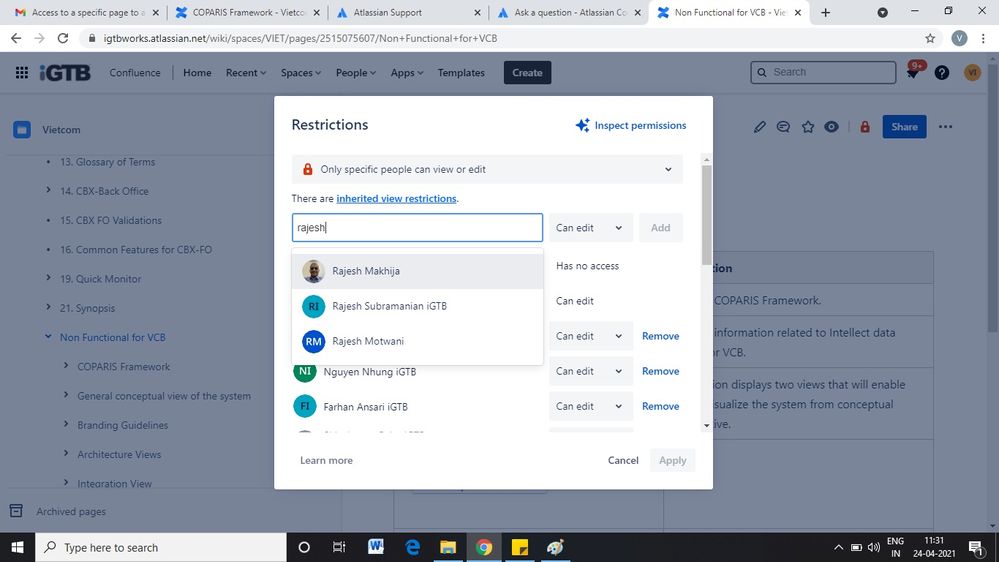Open the Confluence app switcher grid icon

click(22, 73)
